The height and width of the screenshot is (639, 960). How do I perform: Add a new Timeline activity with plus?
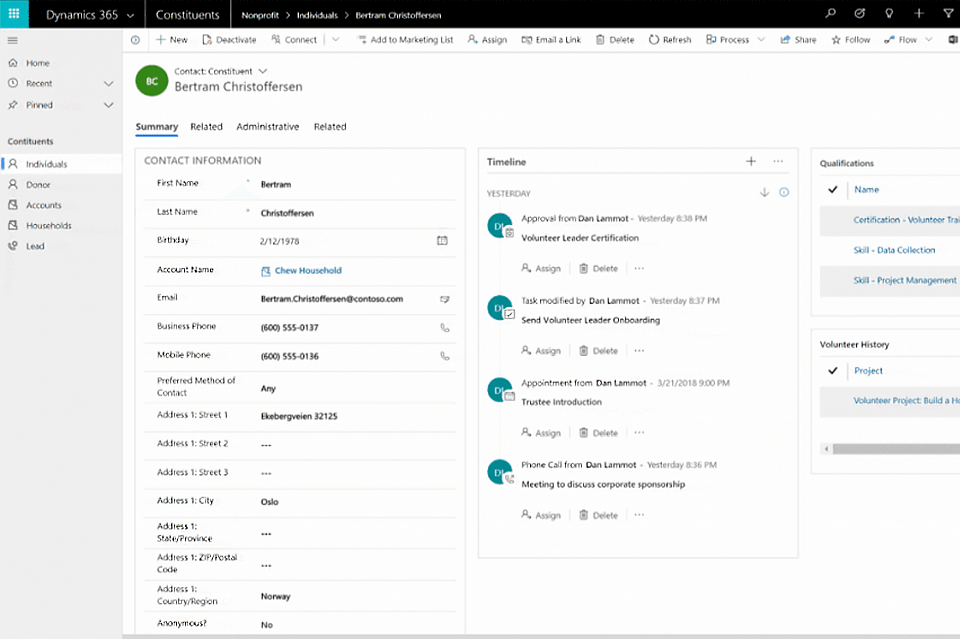(x=751, y=162)
